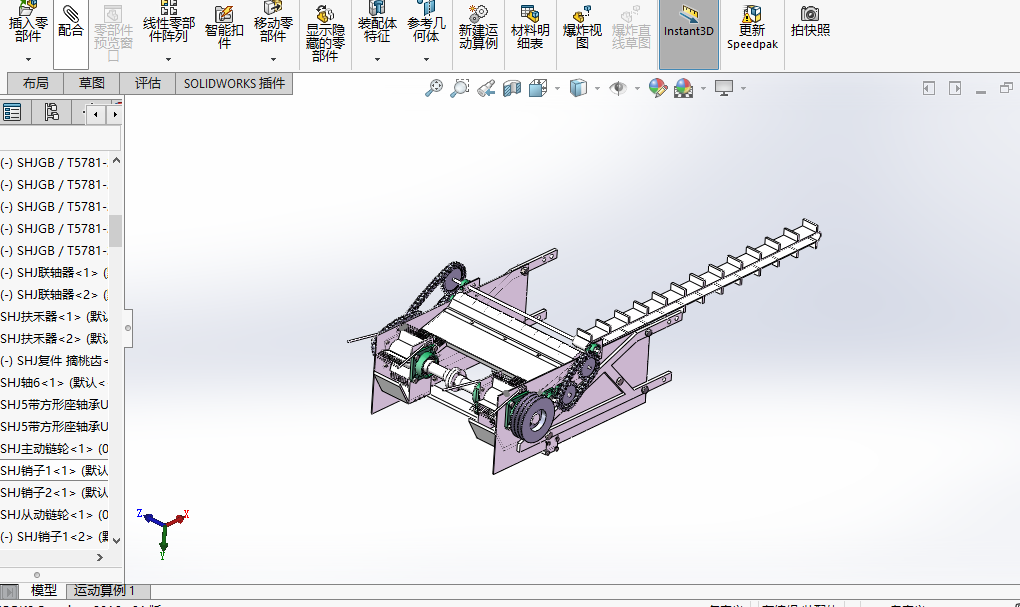Select tree item (-) SHJ联轴器<2>

(54, 295)
